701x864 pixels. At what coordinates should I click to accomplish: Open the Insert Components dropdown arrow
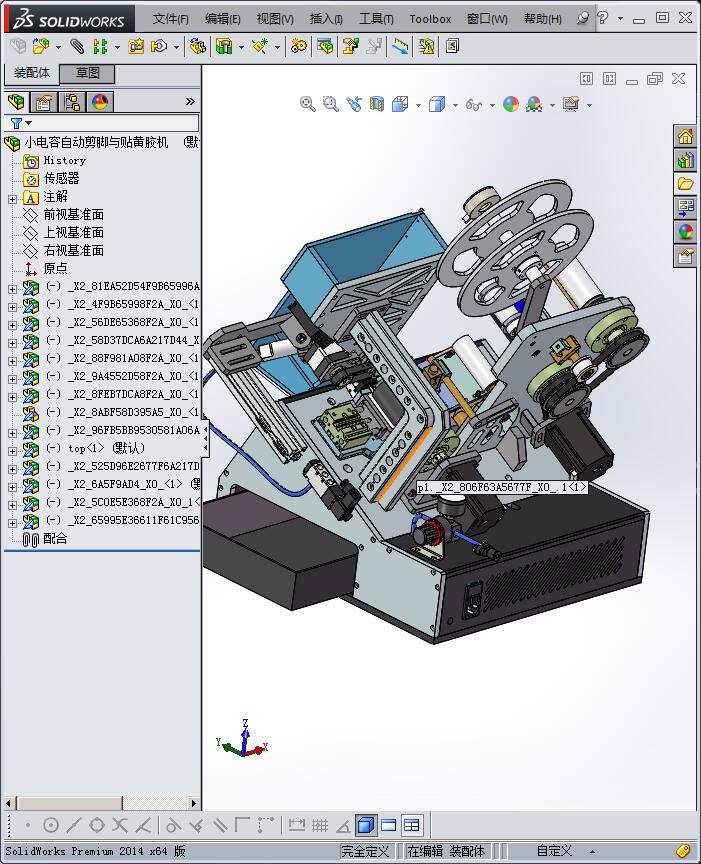(58, 47)
